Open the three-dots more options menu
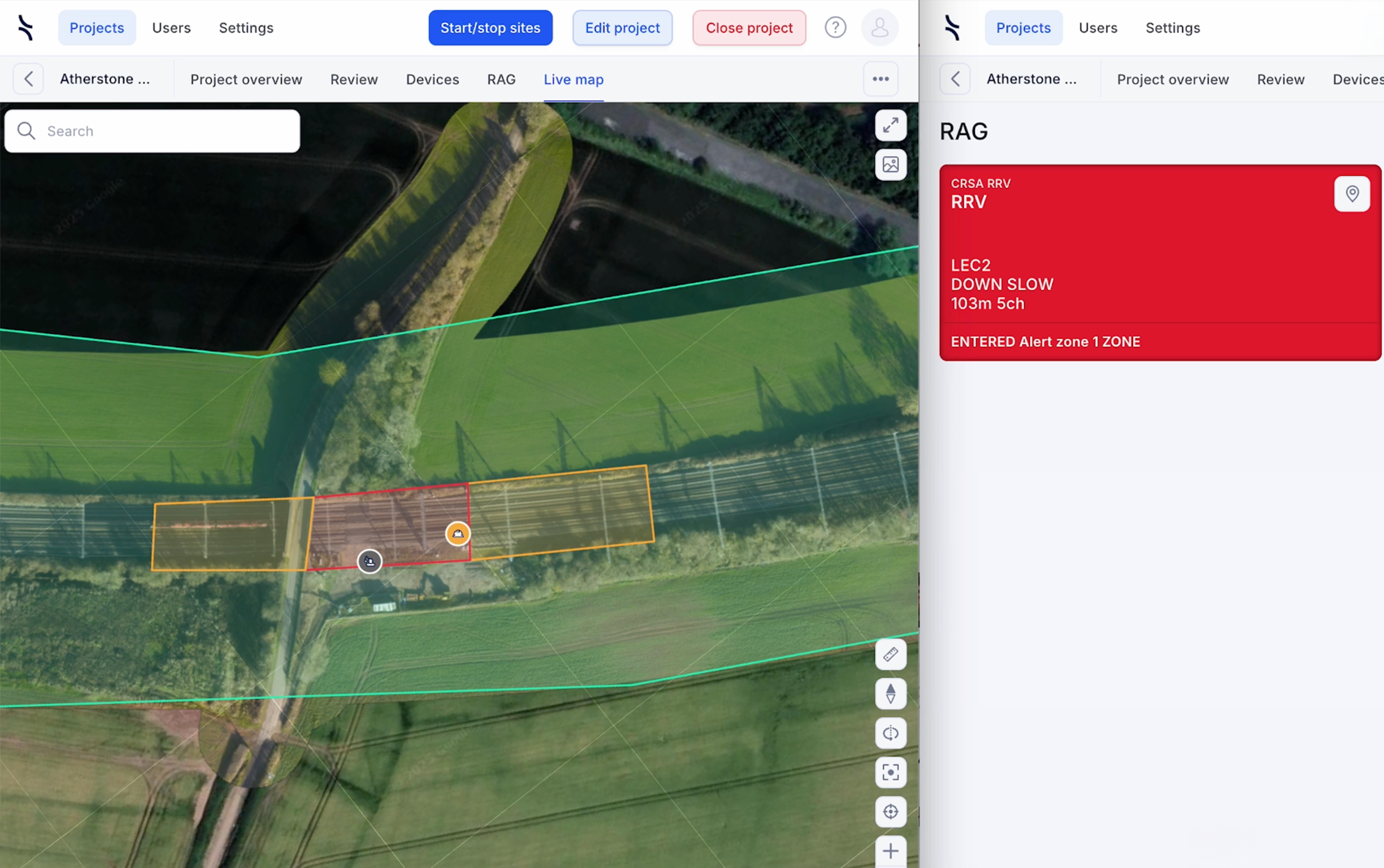 [880, 79]
